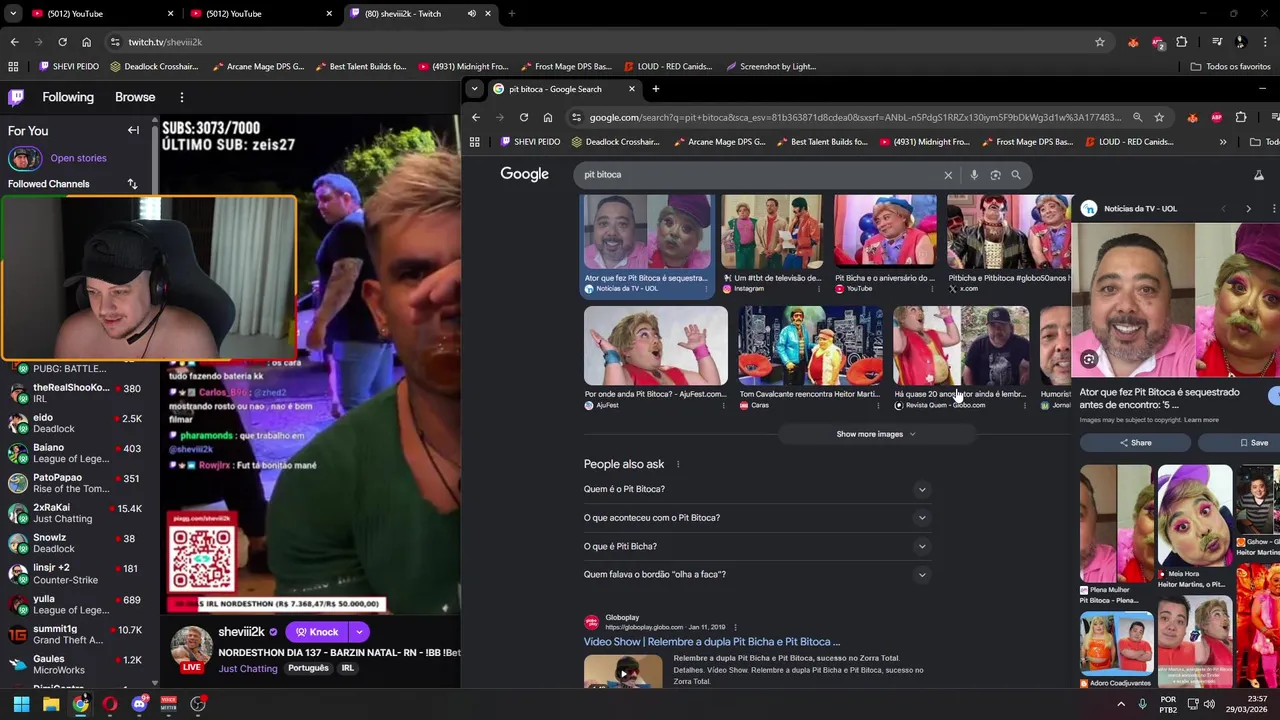1280x720 pixels.
Task: Switch to first YouTube tab
Action: click(x=103, y=13)
